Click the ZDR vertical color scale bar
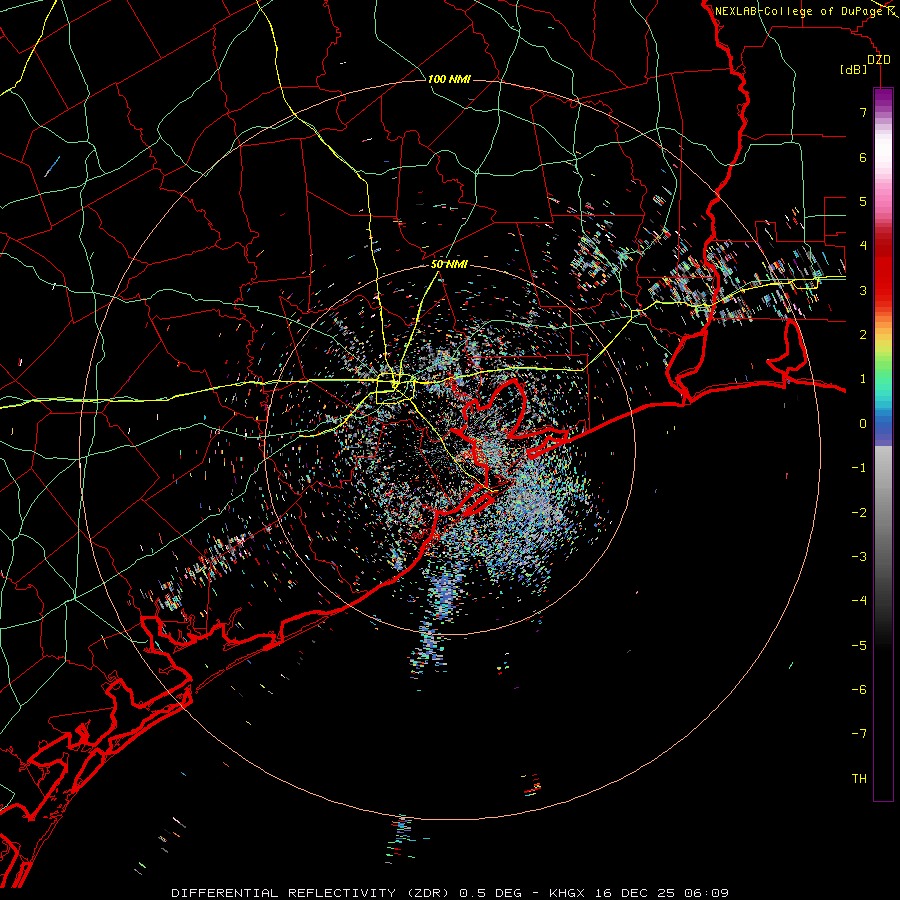 883,444
